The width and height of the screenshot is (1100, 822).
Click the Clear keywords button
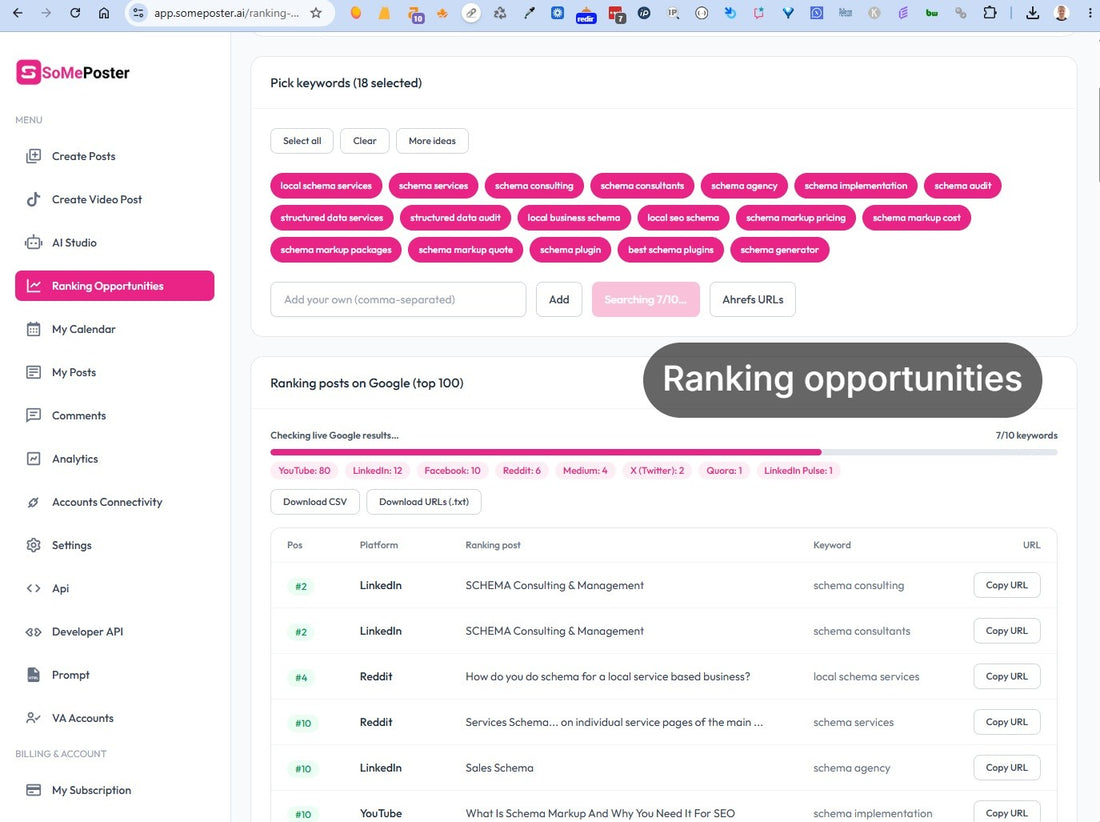pyautogui.click(x=365, y=141)
